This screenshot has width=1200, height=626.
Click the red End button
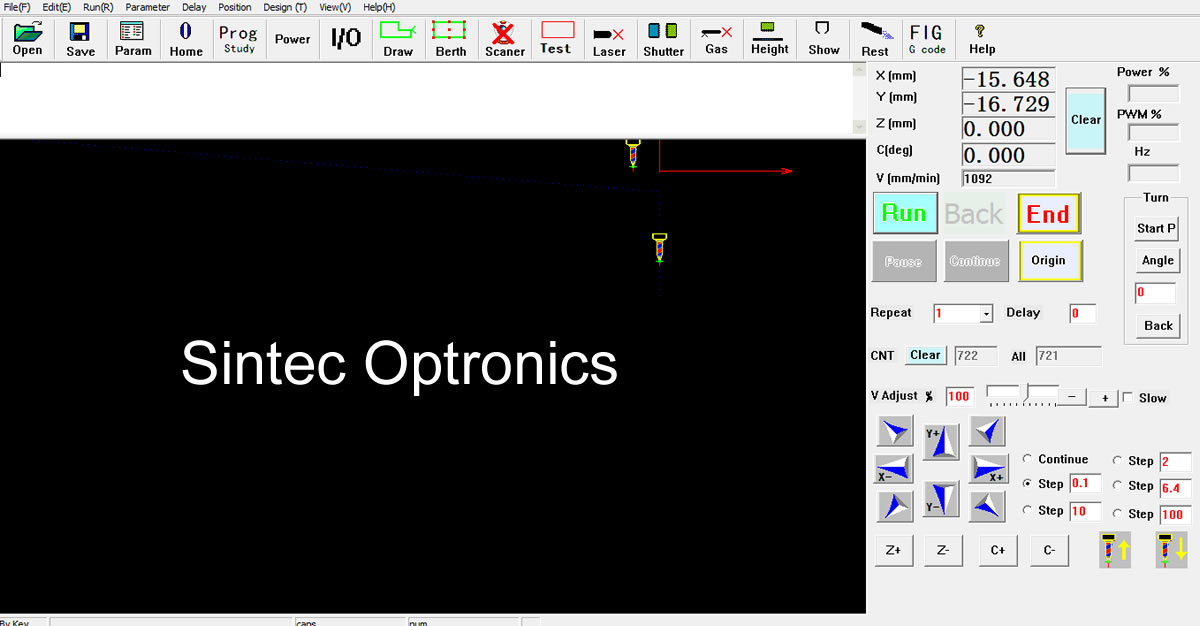coord(1048,213)
